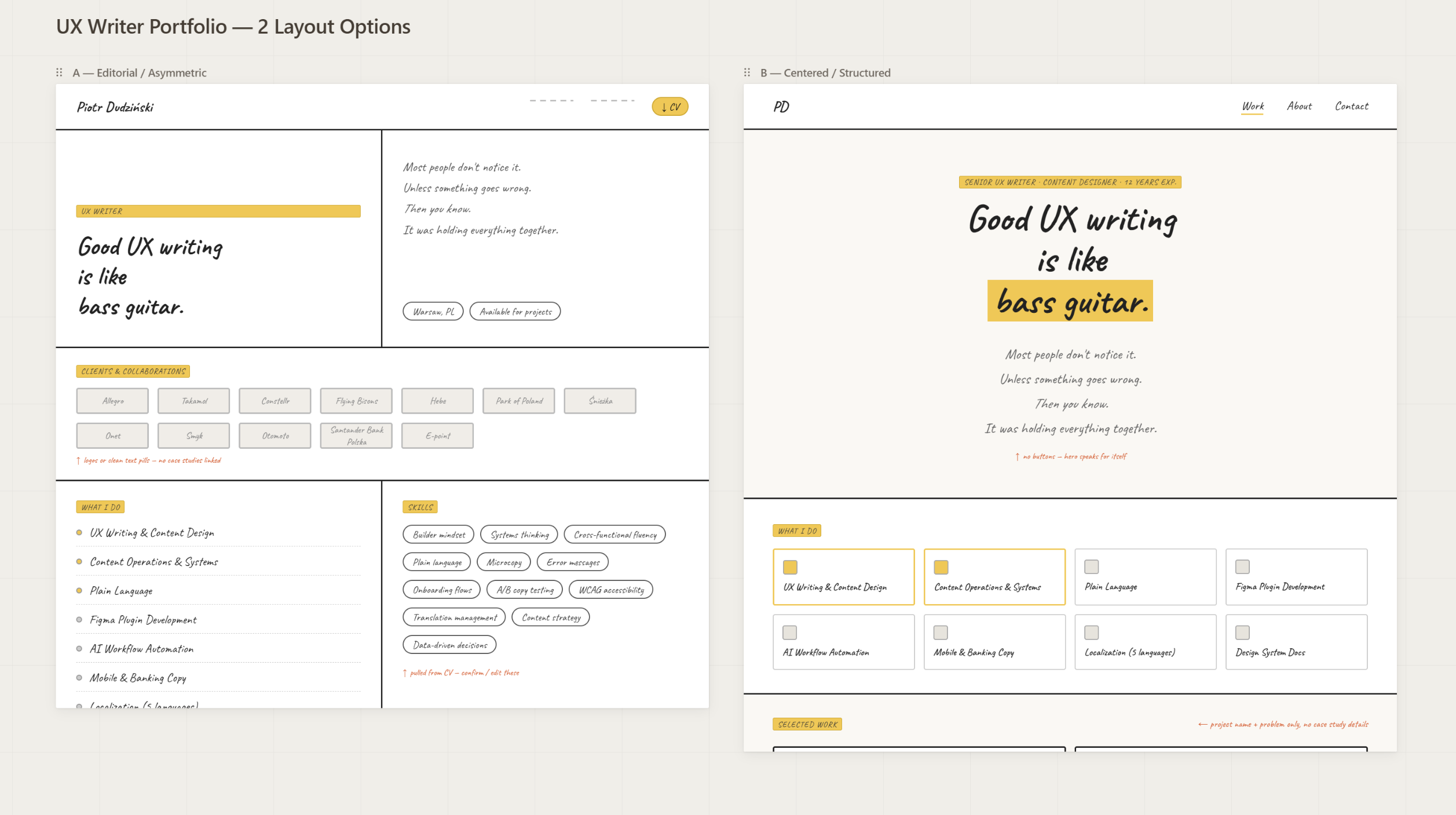
Task: Click the Content Operations & Systems card icon
Action: pos(941,567)
